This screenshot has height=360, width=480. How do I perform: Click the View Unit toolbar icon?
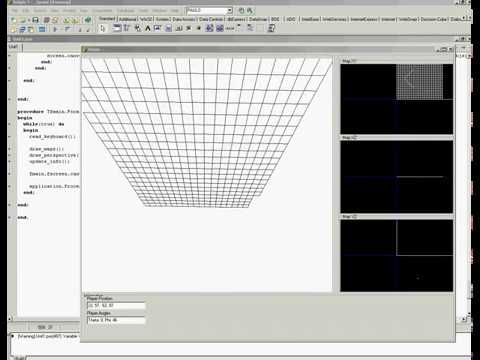point(13,29)
